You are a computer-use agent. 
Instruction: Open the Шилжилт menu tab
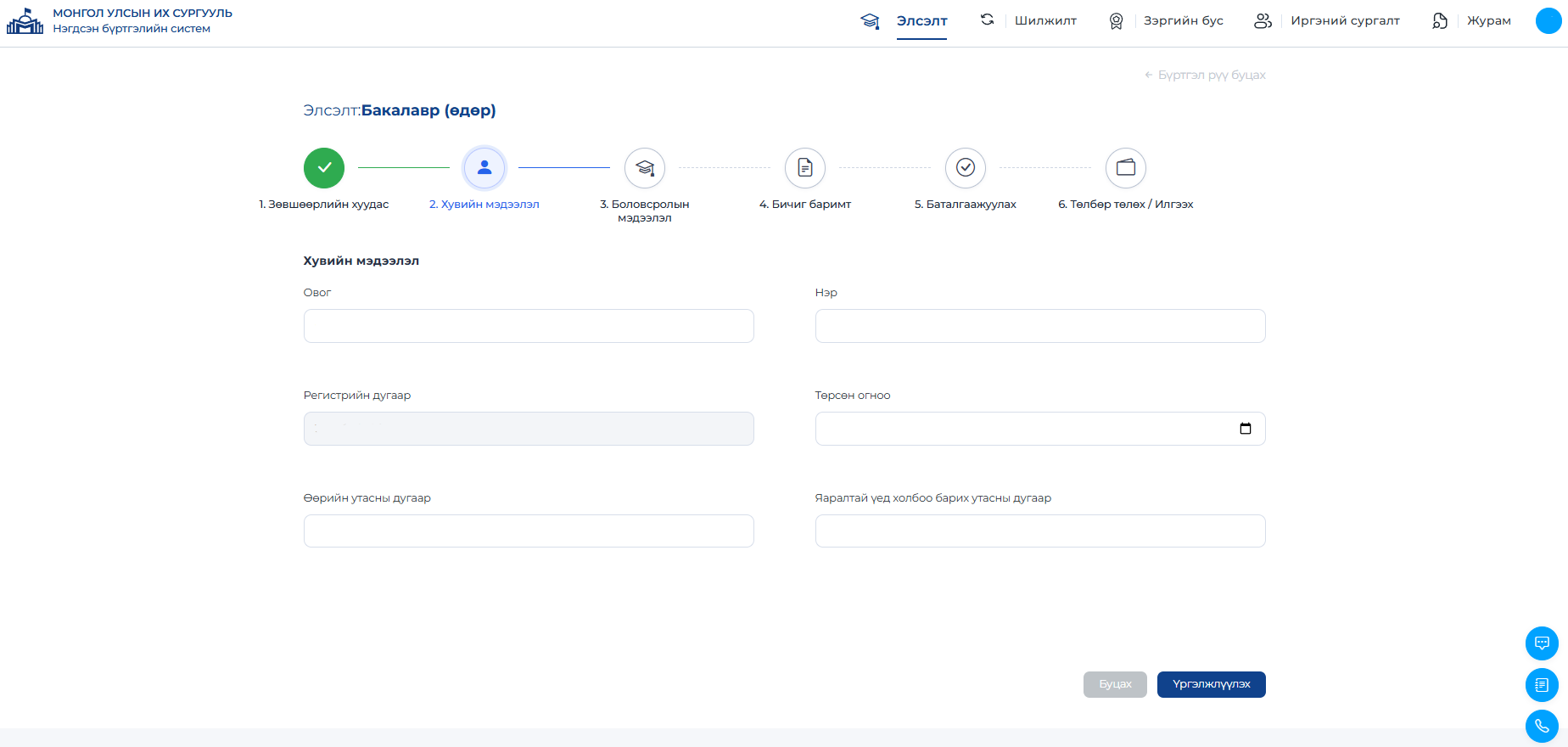(x=1045, y=21)
